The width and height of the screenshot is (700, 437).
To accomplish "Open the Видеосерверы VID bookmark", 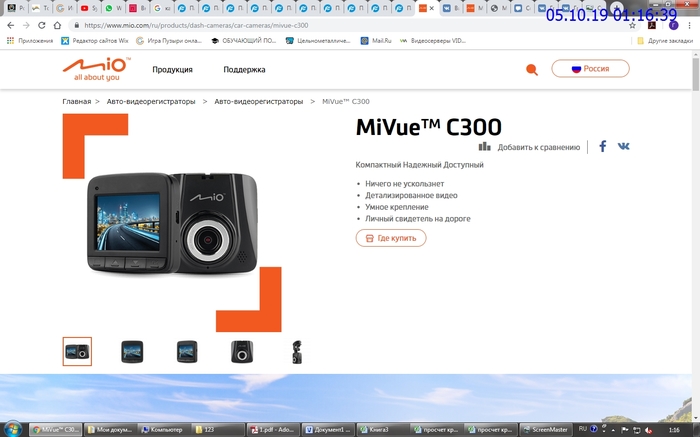I will coord(433,41).
